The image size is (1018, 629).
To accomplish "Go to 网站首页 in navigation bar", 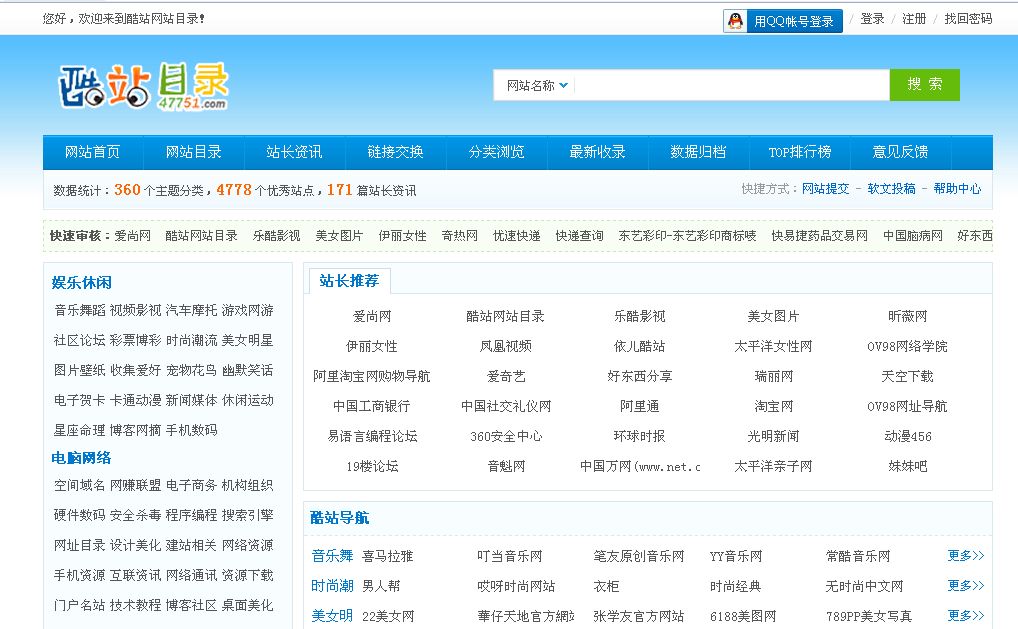I will (x=92, y=152).
